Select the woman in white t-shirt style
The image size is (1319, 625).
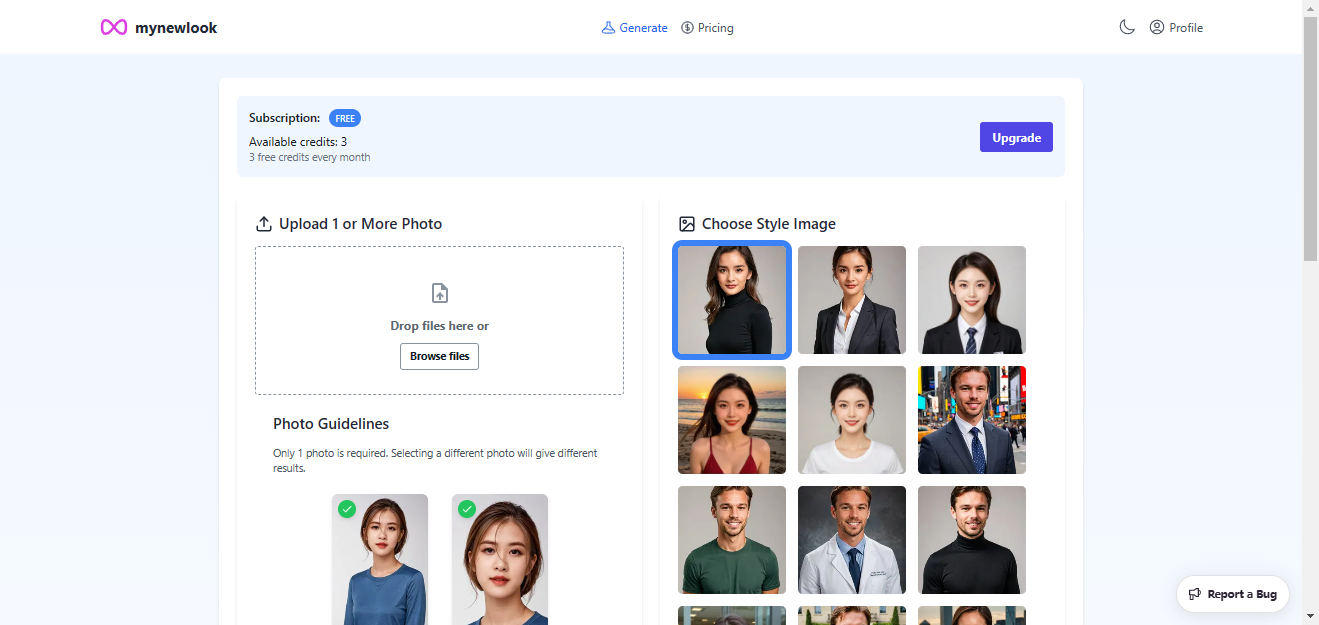pos(852,420)
